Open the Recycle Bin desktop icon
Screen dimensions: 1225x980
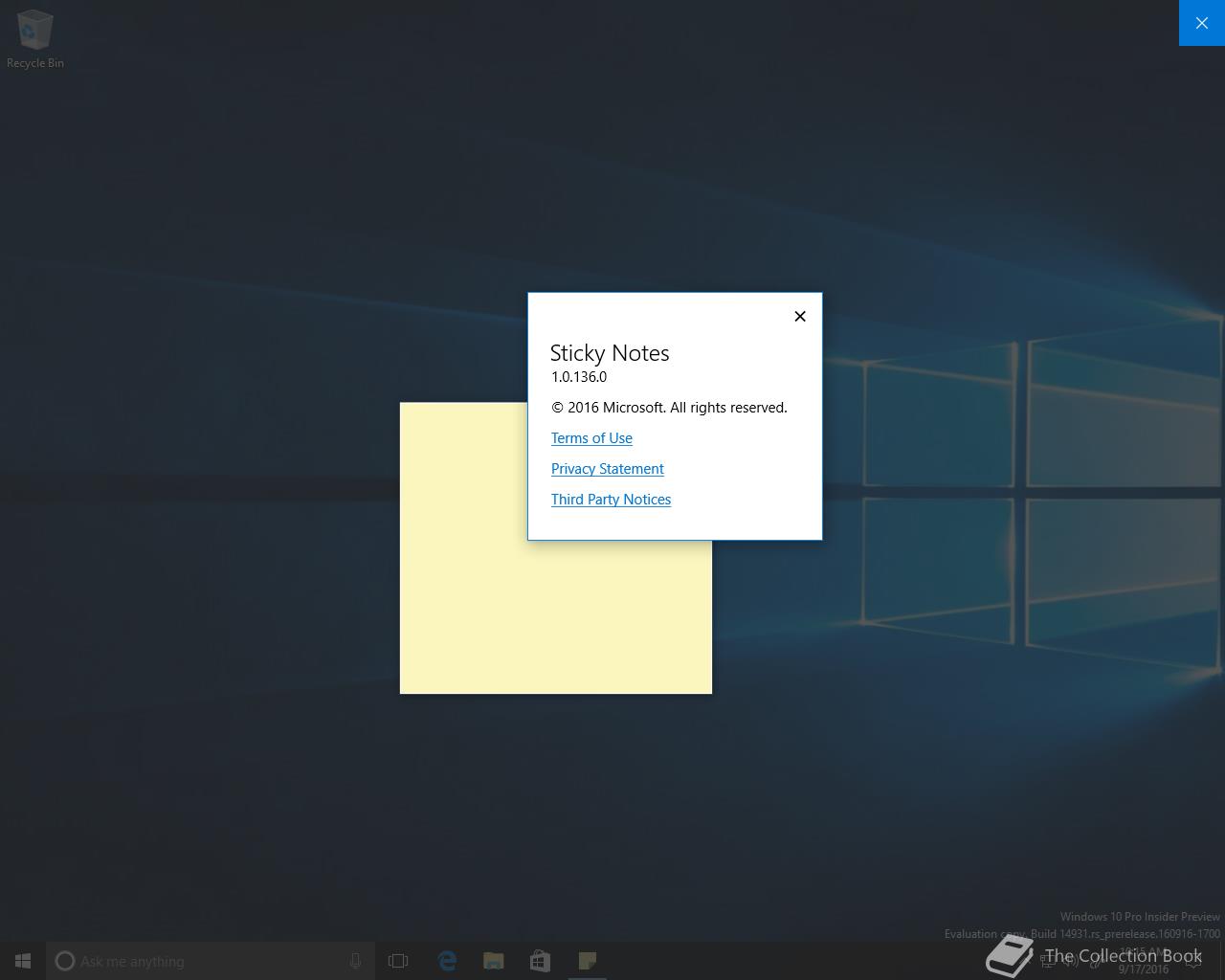35,40
